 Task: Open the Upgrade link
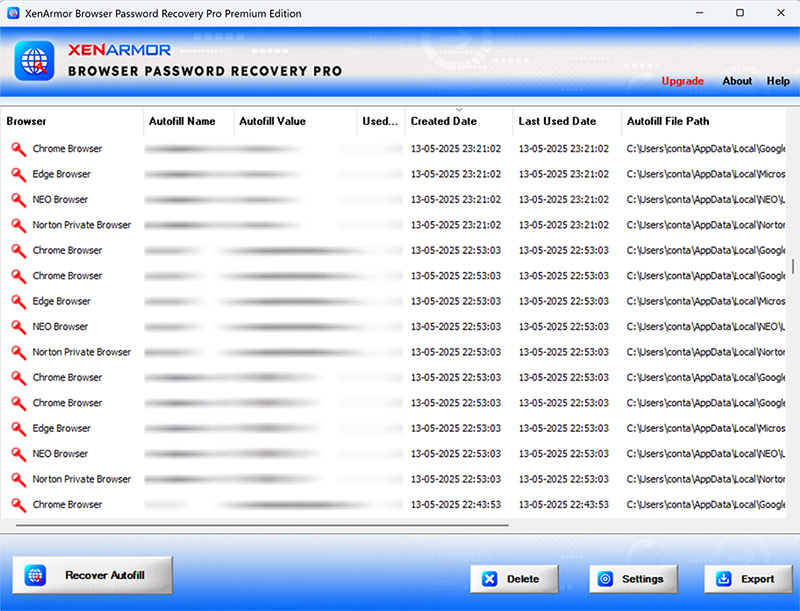(682, 81)
